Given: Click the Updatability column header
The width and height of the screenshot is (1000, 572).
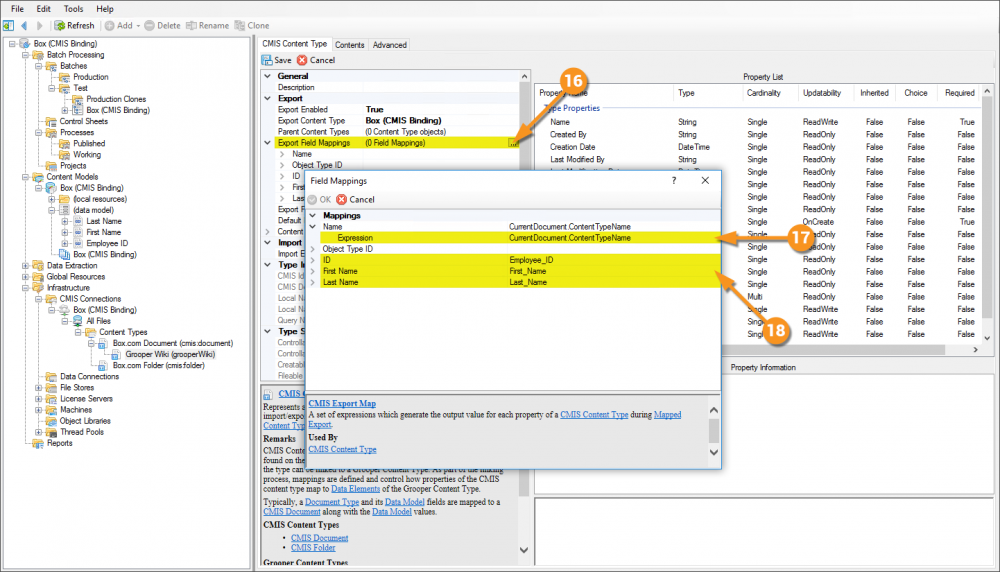Looking at the screenshot, I should 822,93.
